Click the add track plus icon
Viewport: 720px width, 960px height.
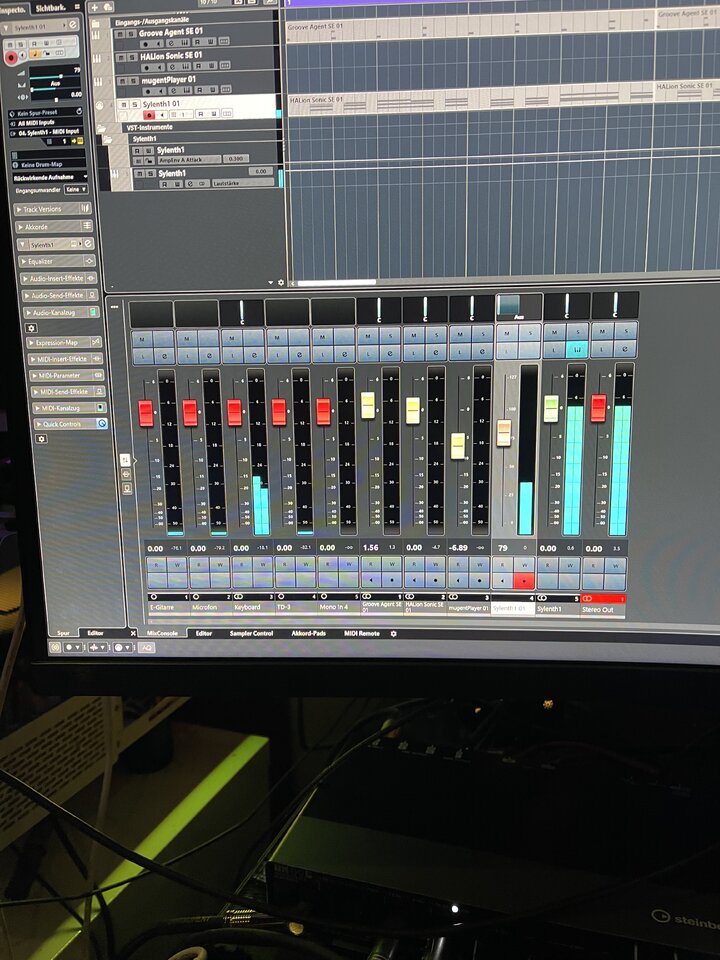95,7
